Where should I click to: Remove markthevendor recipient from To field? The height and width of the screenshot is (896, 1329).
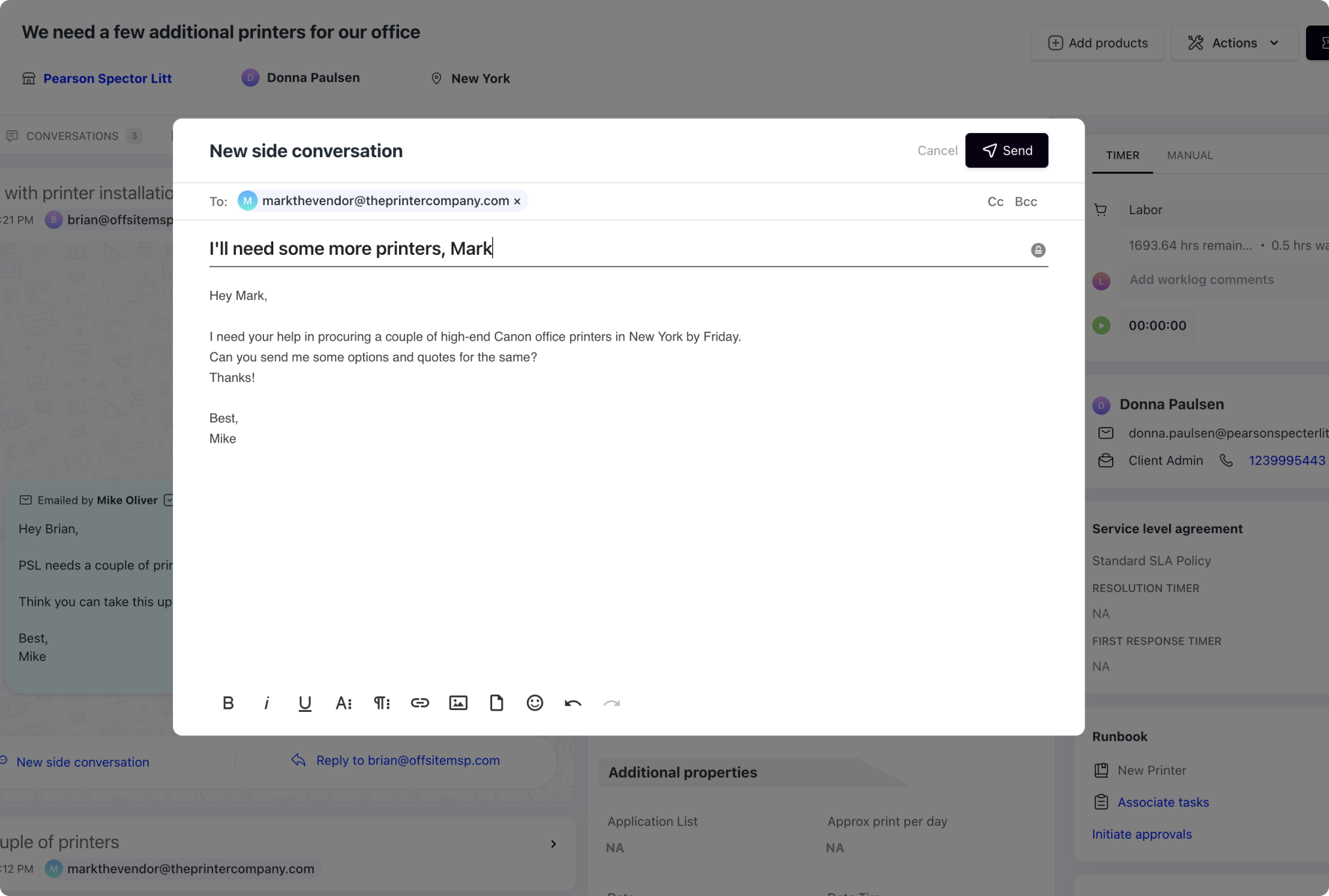[x=517, y=201]
